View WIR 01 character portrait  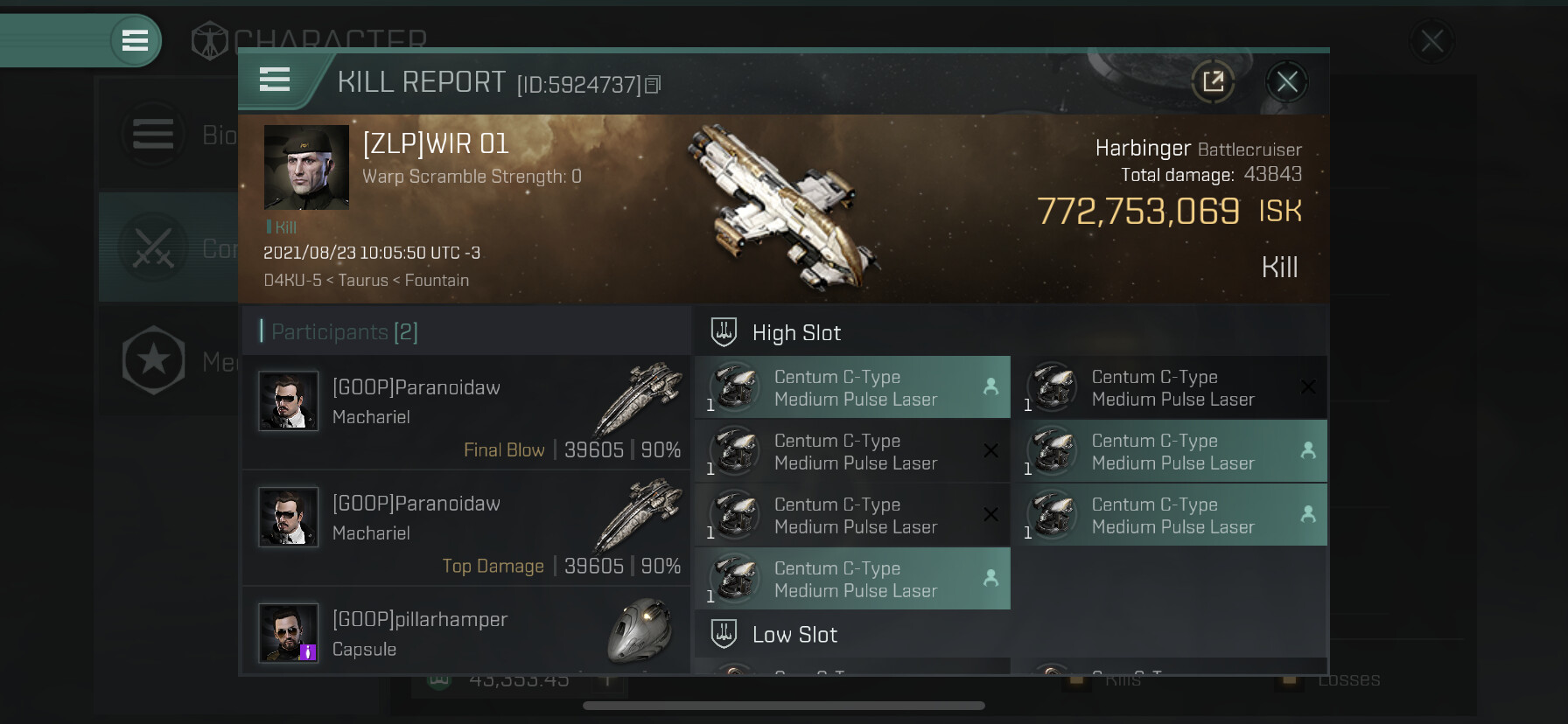(x=306, y=167)
